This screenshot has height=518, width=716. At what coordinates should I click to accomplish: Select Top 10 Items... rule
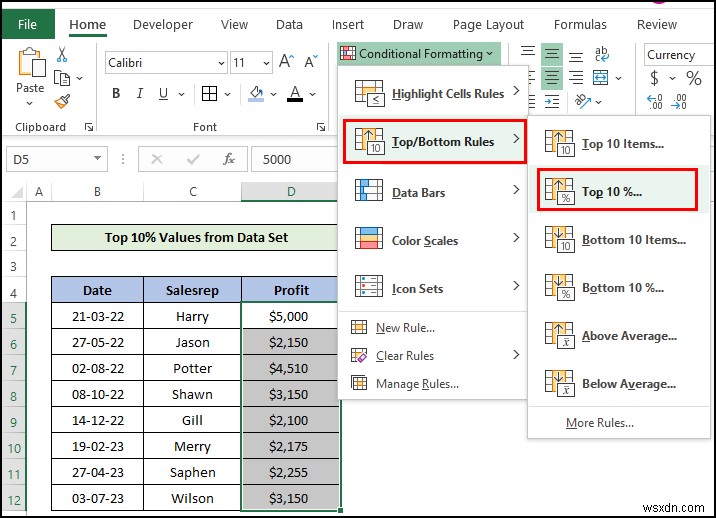(x=619, y=143)
